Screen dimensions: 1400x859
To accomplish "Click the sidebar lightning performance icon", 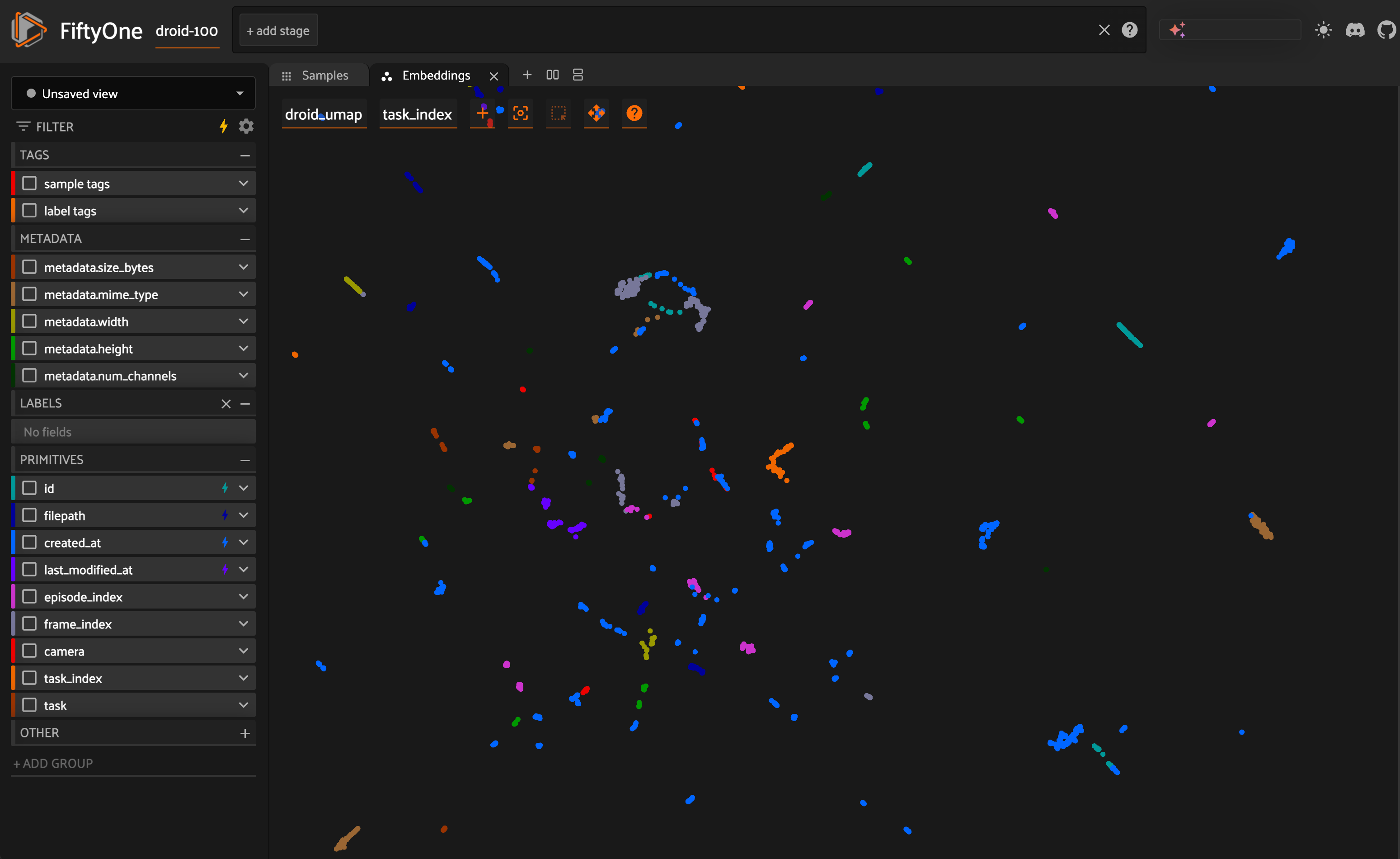I will coord(224,126).
